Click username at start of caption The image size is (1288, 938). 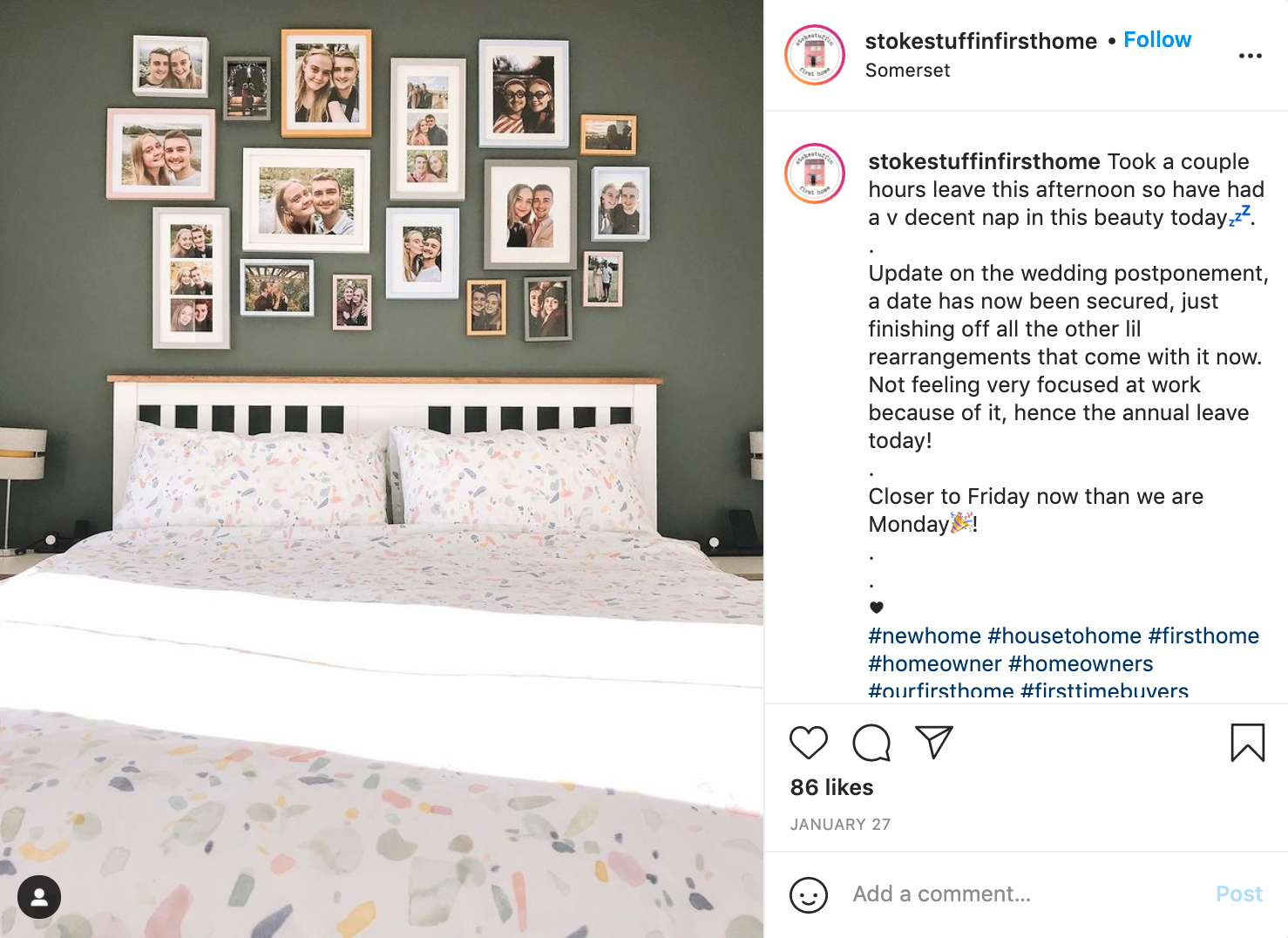[984, 161]
